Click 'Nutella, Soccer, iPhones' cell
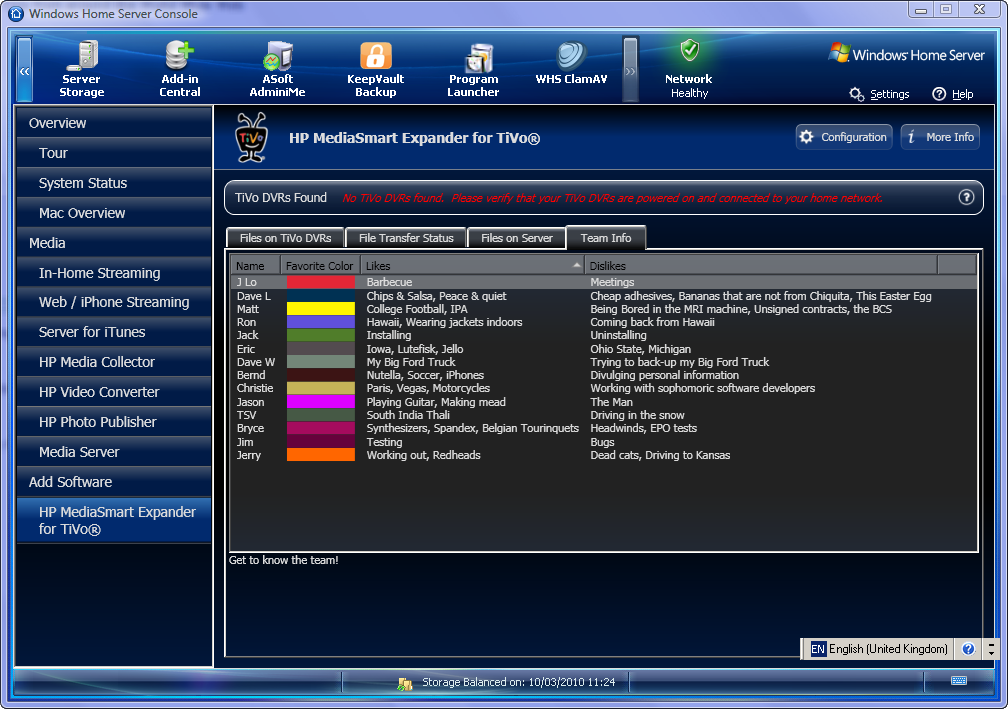This screenshot has height=709, width=1008. point(425,375)
